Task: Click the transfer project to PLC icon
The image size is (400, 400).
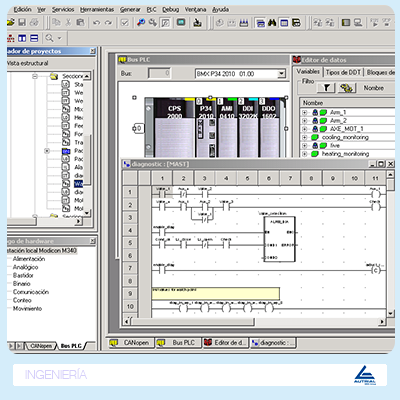Action: point(198,23)
